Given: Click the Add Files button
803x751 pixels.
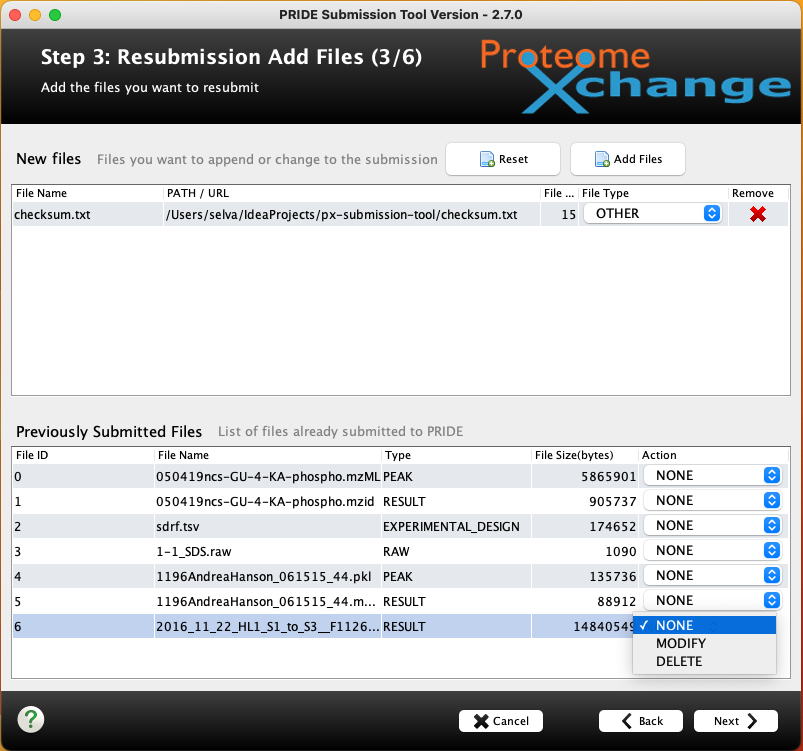Looking at the screenshot, I should click(x=628, y=159).
